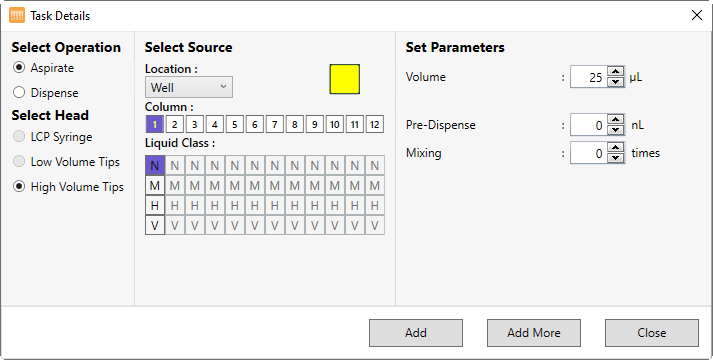
Task: Open the Location dropdown showing Well
Action: 189,87
